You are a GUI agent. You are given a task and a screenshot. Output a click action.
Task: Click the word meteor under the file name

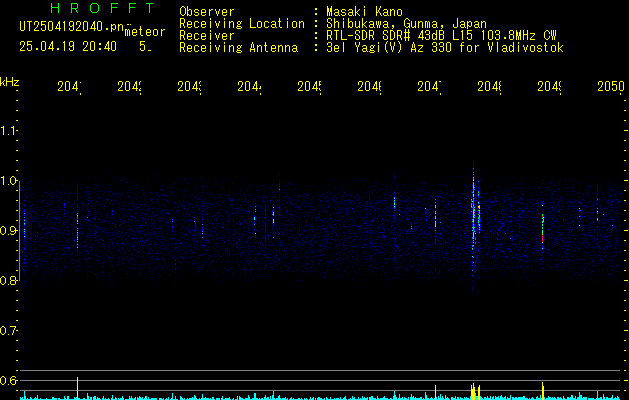[145, 32]
